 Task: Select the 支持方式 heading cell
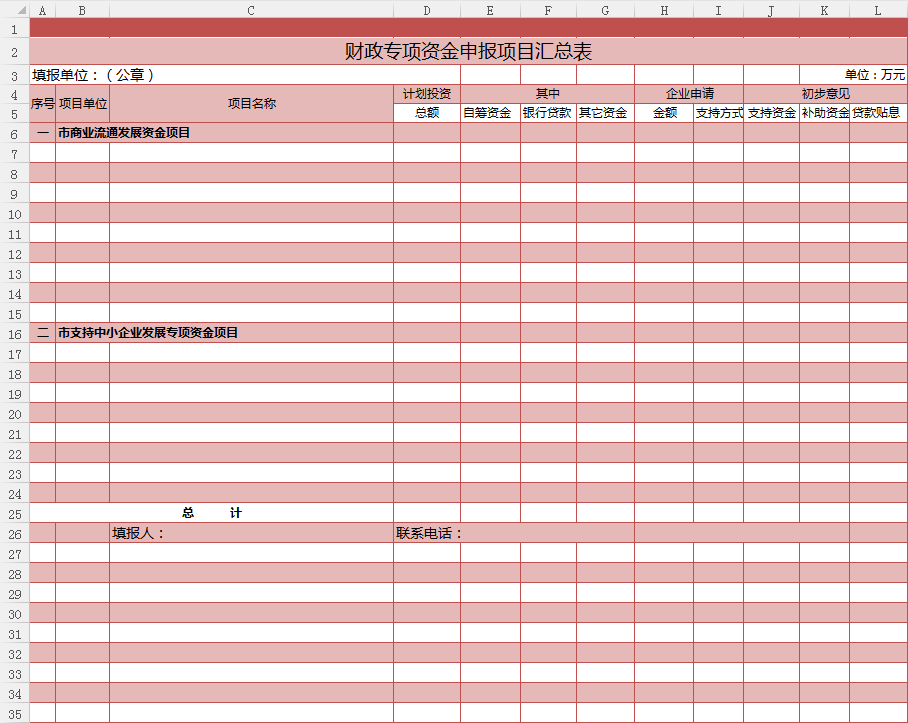tap(718, 113)
